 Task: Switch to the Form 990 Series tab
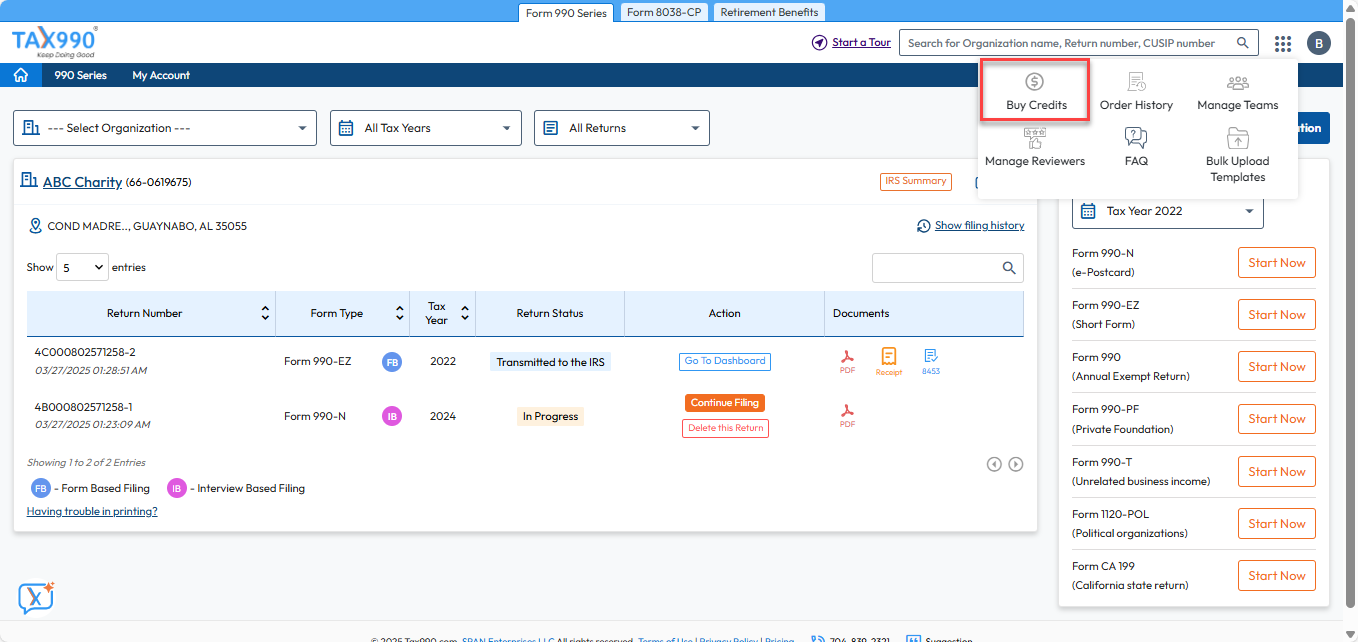tap(566, 13)
